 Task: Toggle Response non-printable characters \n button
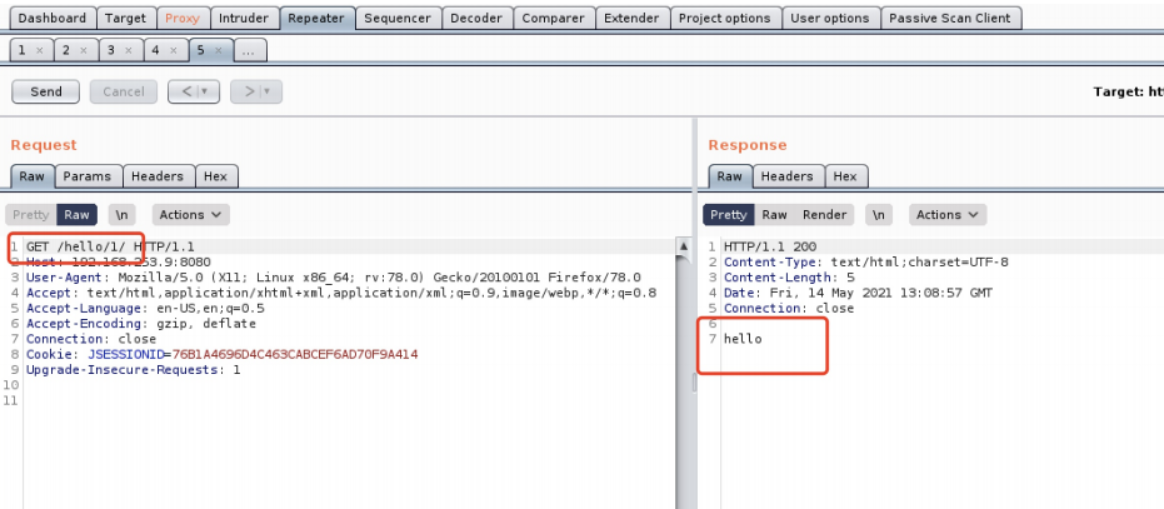click(879, 214)
